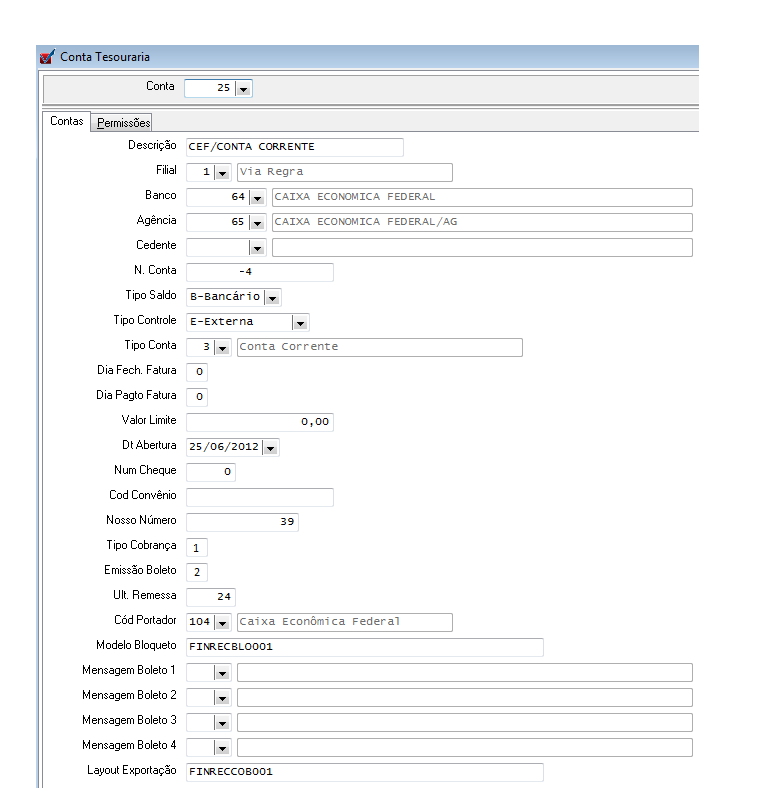Screen dimensions: 767x801
Task: Expand the Tipo Controle combo box
Action: tap(300, 322)
